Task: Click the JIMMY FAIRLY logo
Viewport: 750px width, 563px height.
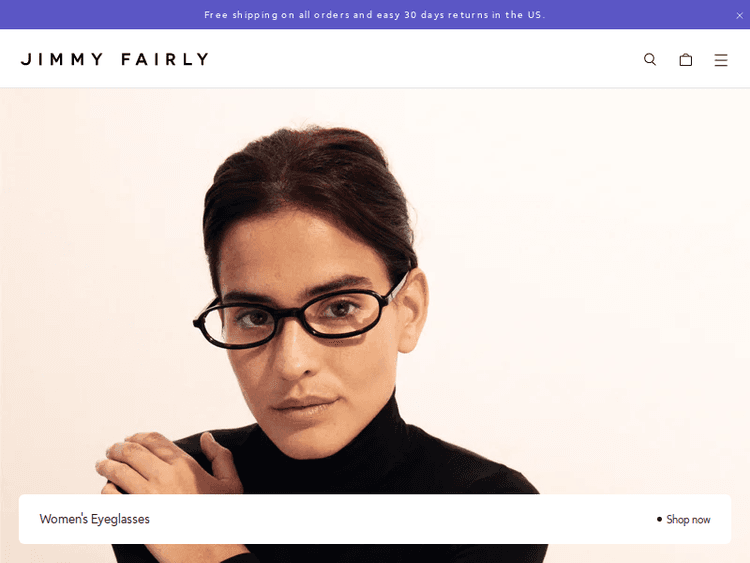Action: tap(115, 59)
